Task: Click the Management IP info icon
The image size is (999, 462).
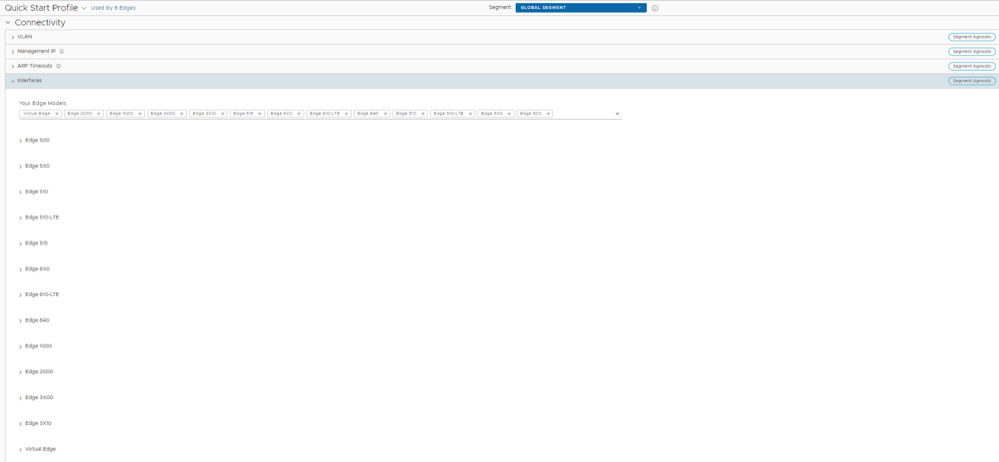Action: (62, 51)
